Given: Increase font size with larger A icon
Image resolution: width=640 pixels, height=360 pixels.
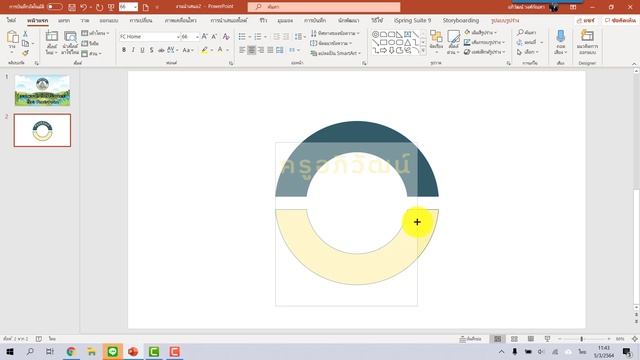Looking at the screenshot, I should [204, 37].
